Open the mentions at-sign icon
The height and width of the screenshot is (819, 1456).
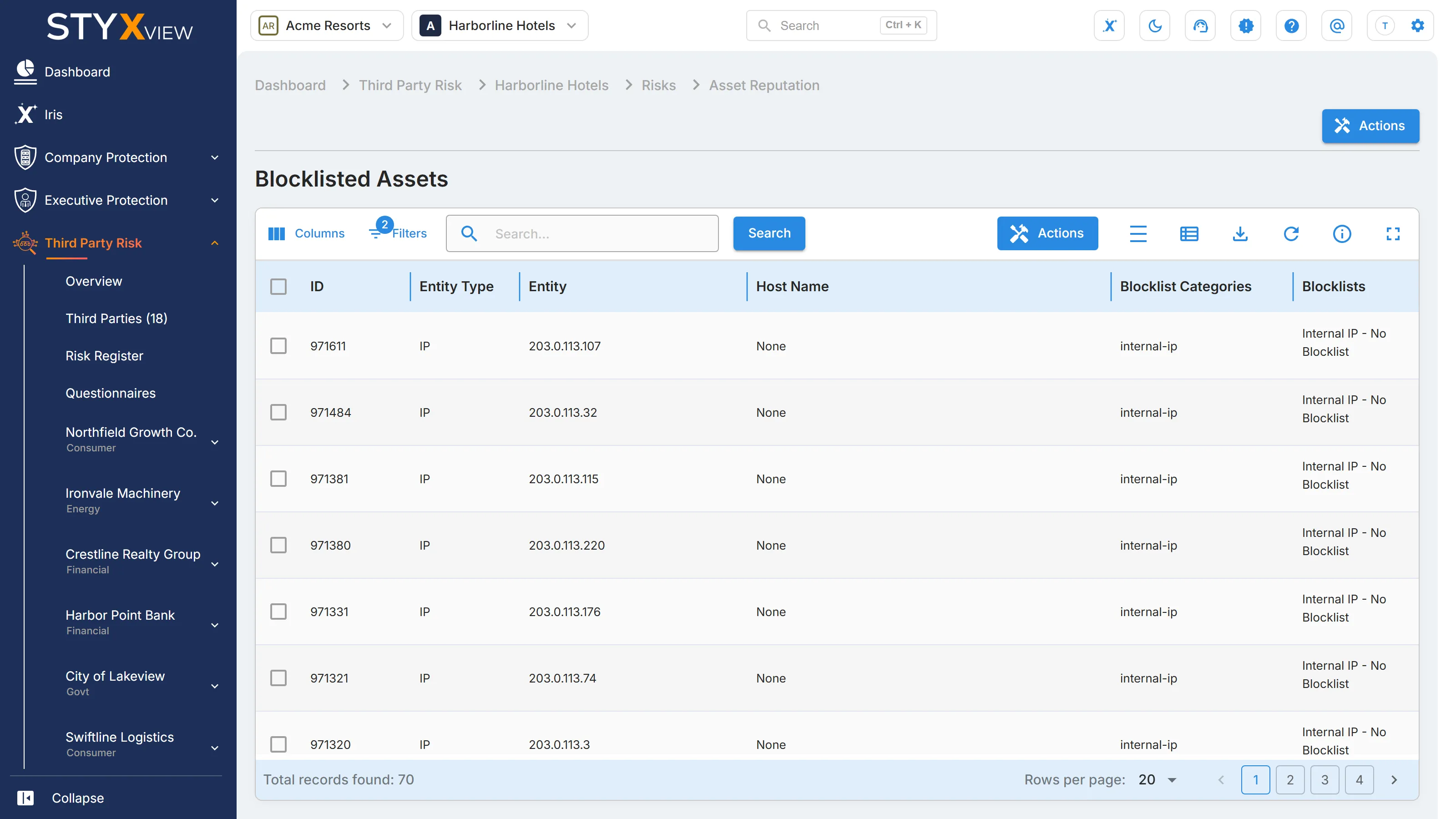pyautogui.click(x=1337, y=25)
